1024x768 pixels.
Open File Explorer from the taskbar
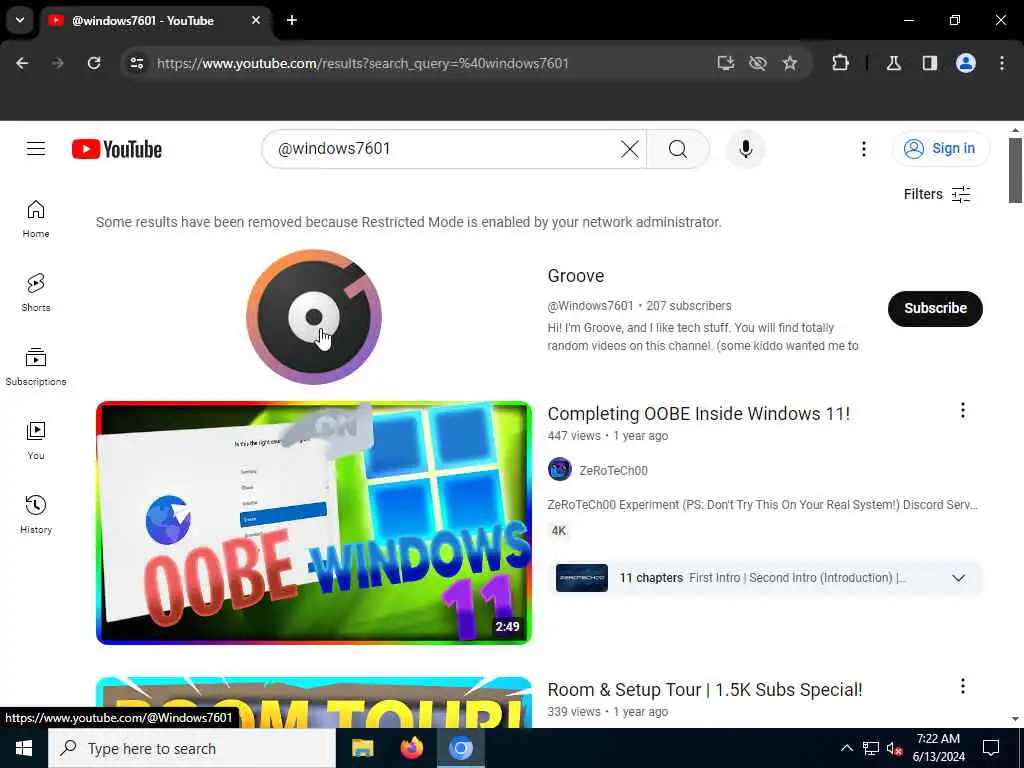pos(362,748)
